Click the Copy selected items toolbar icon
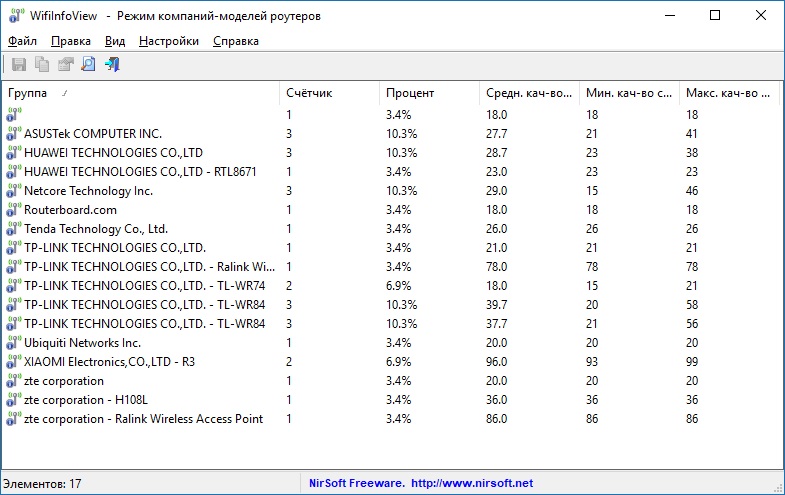The width and height of the screenshot is (785, 495). coord(42,64)
